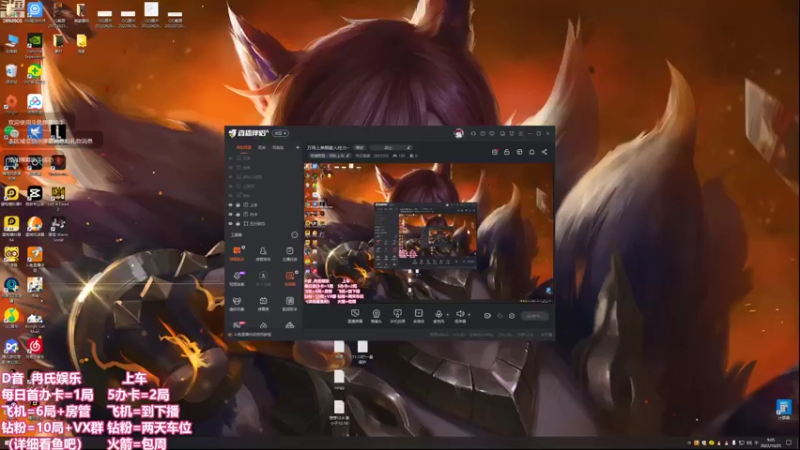This screenshot has height=450, width=800.
Task: Open the WeChat desktop shortcut
Action: (x=10, y=133)
